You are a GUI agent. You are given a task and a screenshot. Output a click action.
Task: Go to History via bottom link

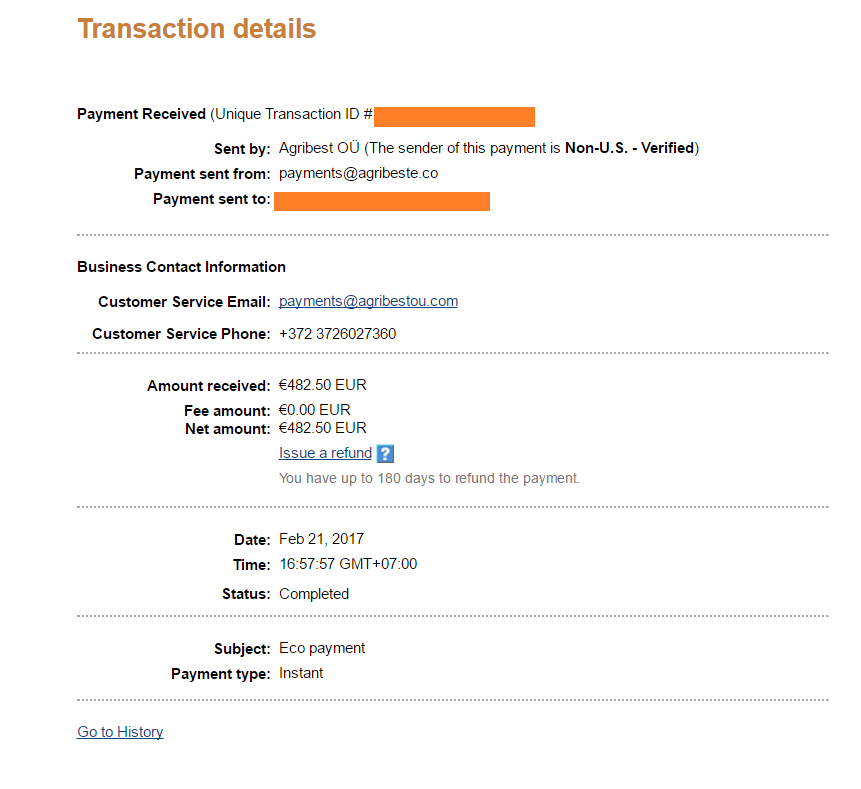(x=120, y=732)
